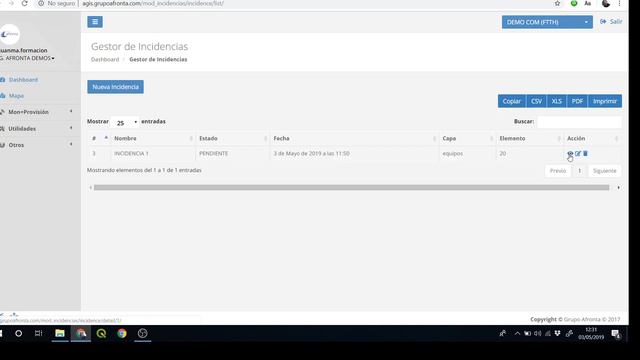Reload the page in the browser
The image size is (640, 360).
click(x=24, y=3)
